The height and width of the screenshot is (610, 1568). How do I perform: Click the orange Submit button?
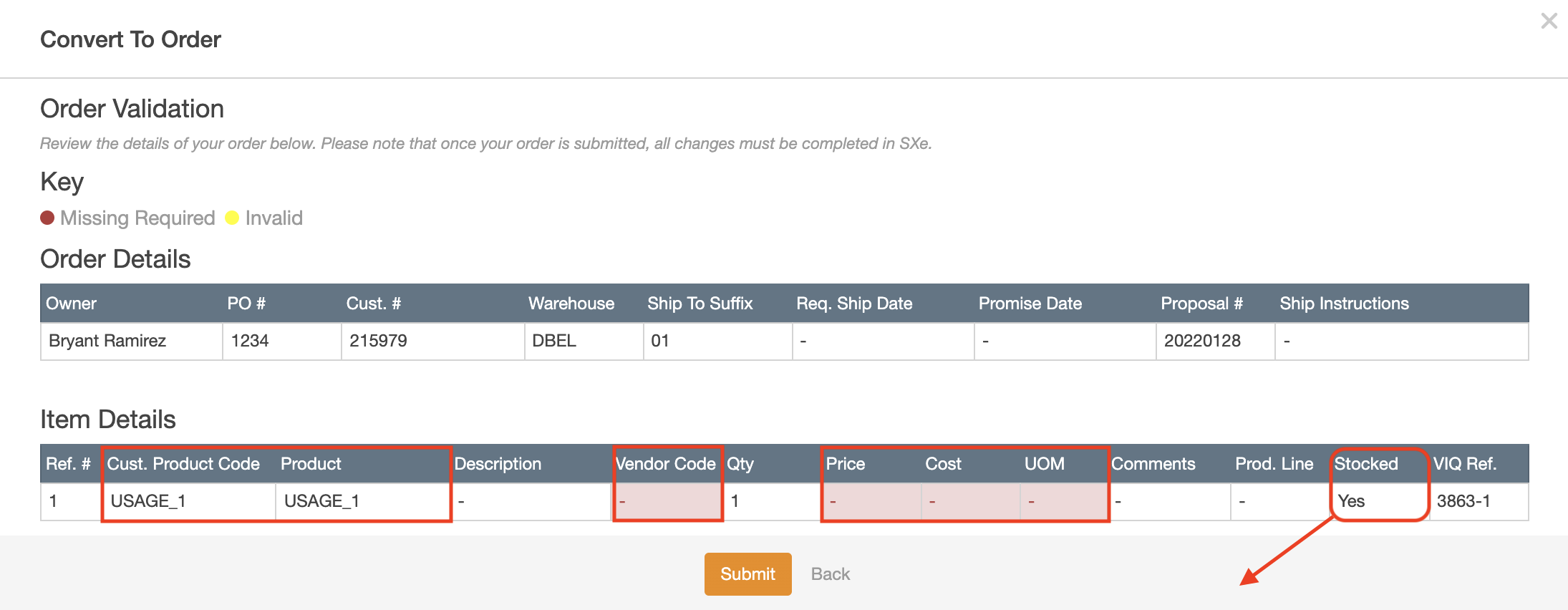point(747,574)
